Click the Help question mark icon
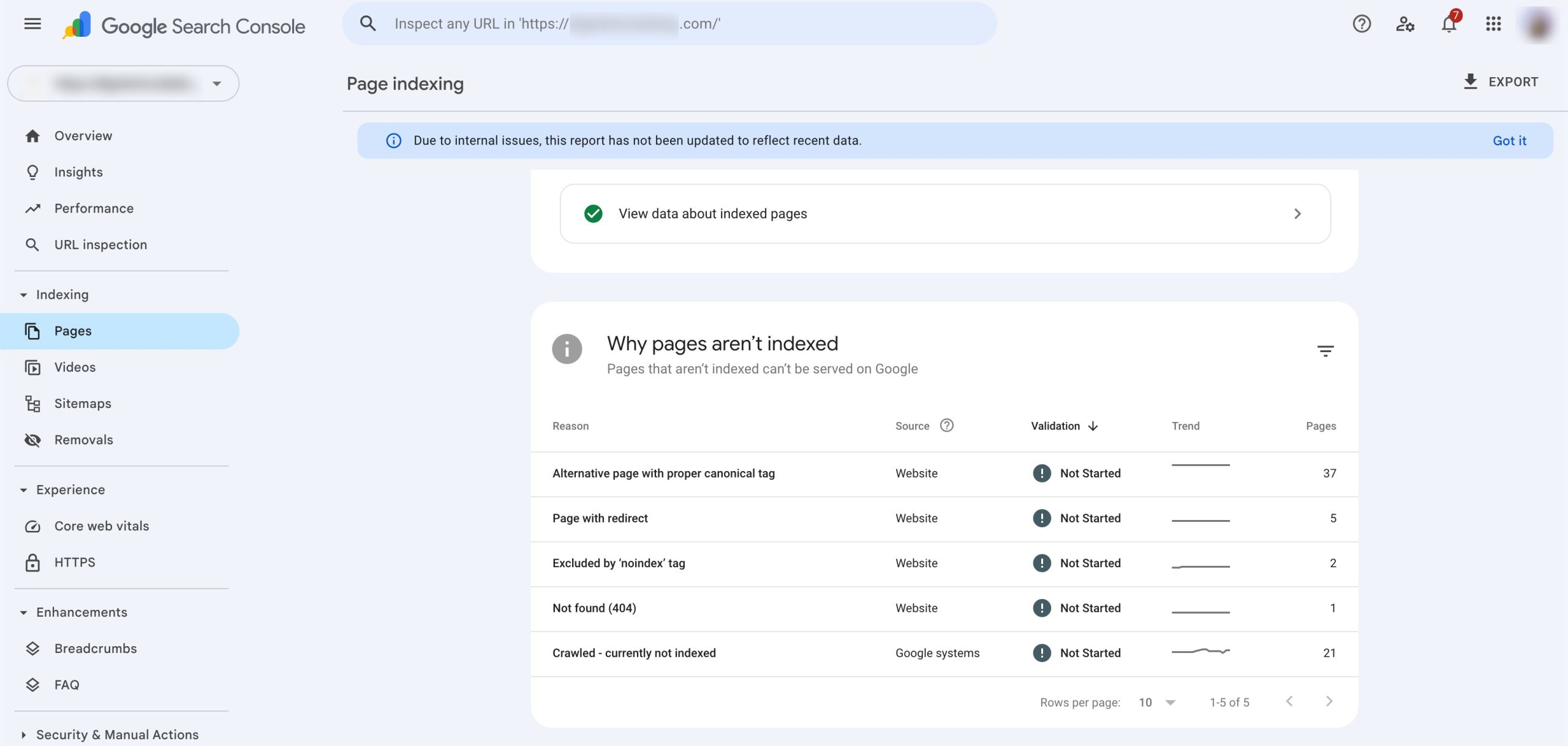Viewport: 1568px width, 746px height. pyautogui.click(x=1360, y=23)
